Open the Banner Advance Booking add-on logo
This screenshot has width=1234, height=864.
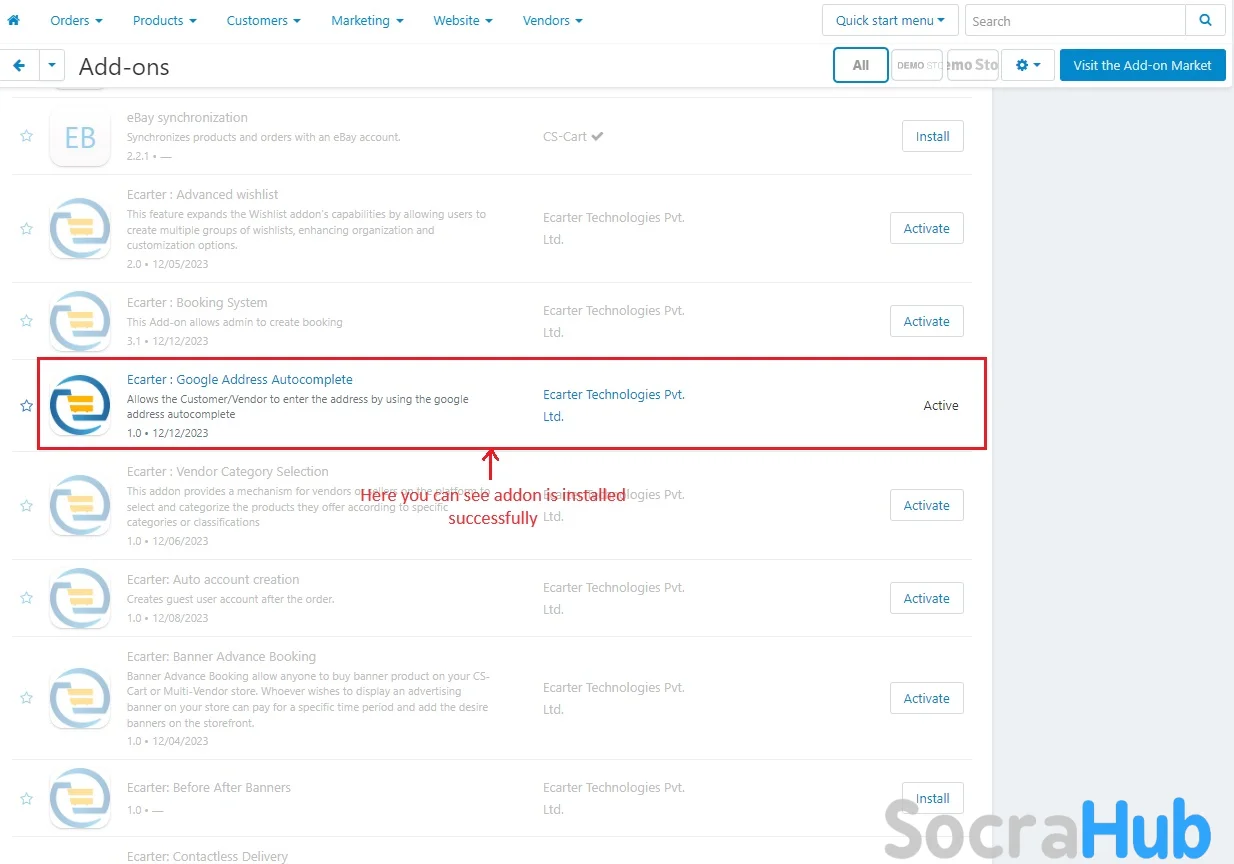pos(80,698)
